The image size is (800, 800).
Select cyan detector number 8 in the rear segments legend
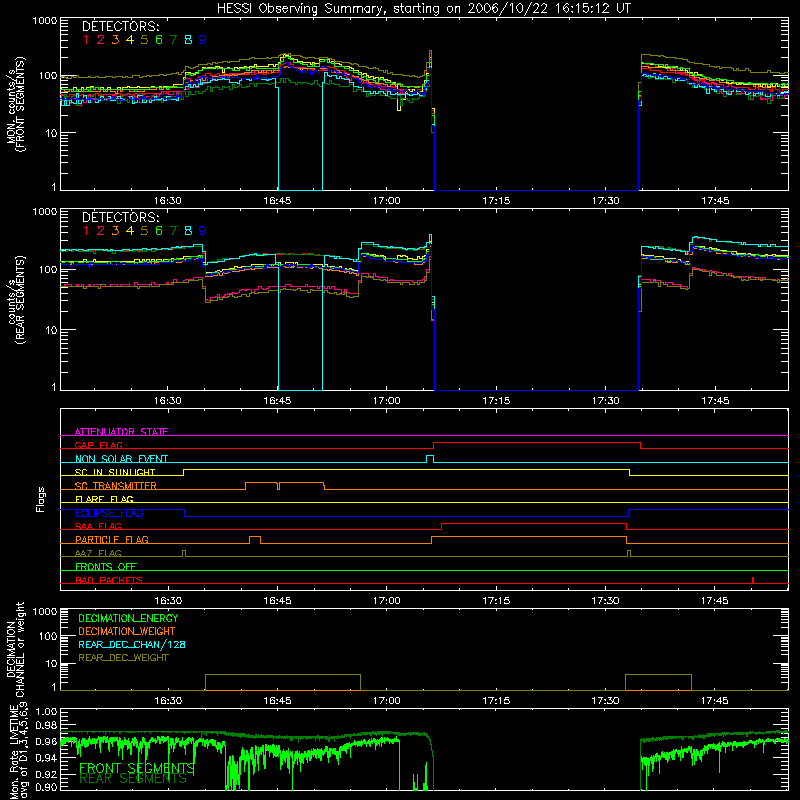[x=188, y=231]
